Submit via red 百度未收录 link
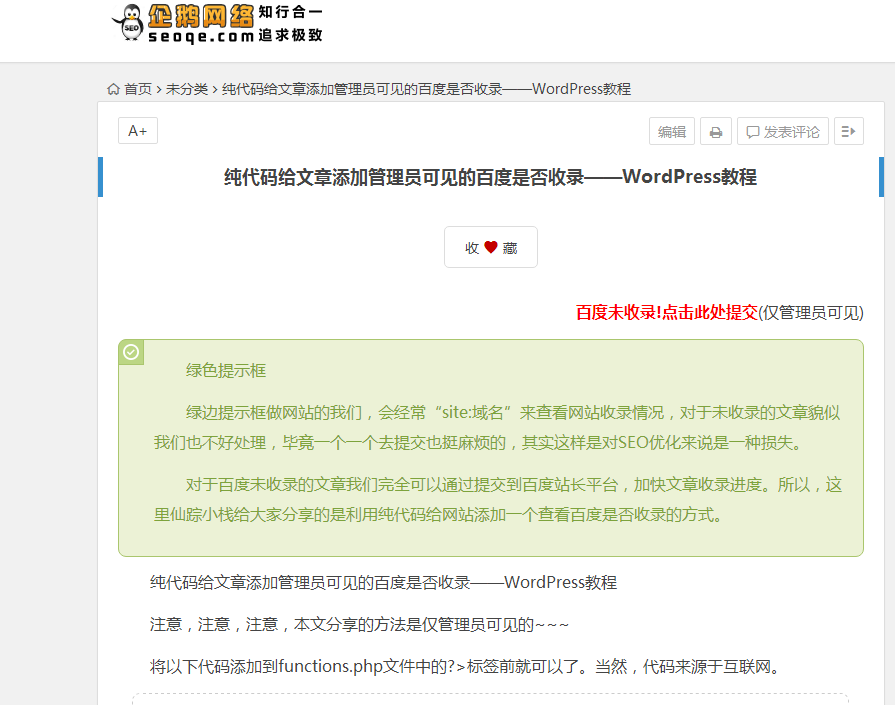Image resolution: width=895 pixels, height=705 pixels. 666,313
